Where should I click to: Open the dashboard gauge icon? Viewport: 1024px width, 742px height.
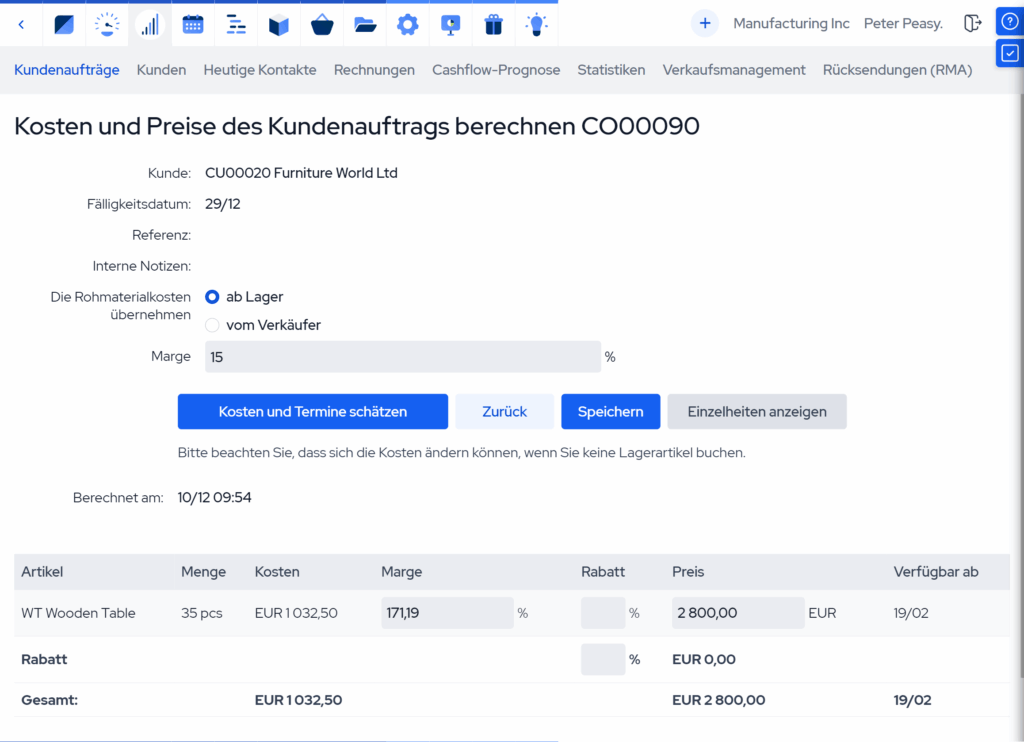click(x=107, y=24)
